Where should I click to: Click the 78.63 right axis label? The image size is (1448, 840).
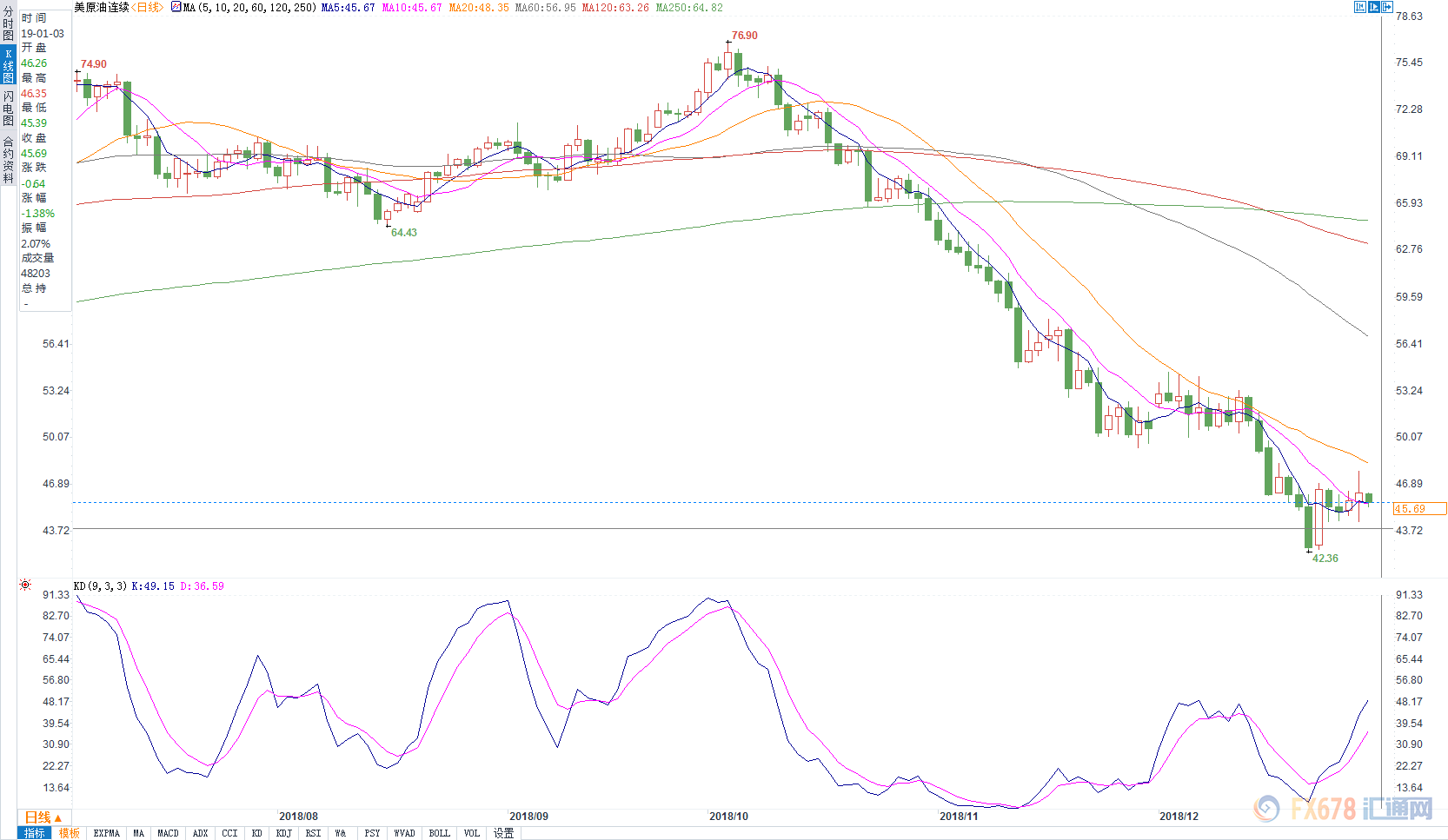coord(1409,17)
